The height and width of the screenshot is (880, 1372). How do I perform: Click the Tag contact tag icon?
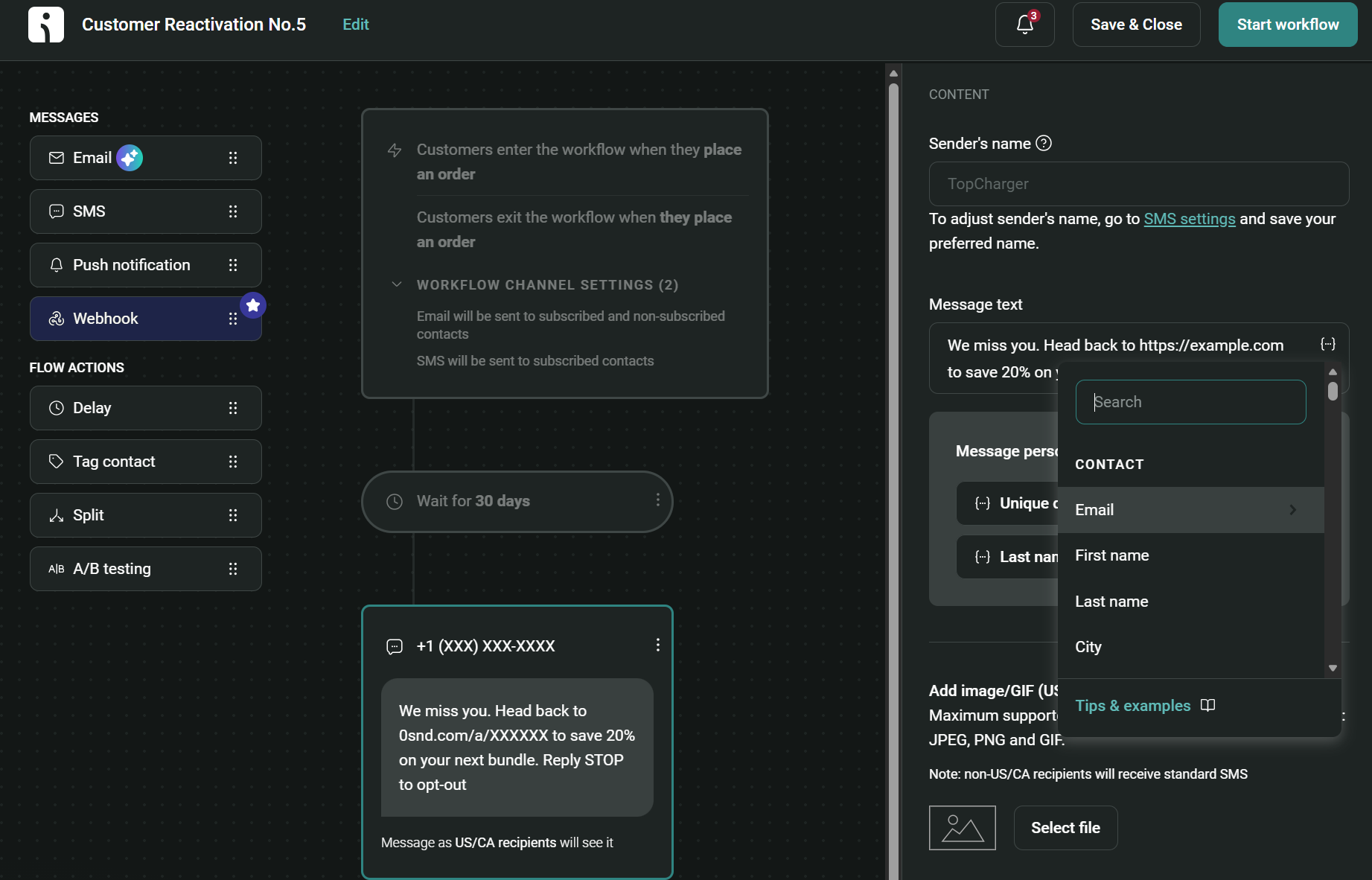click(57, 462)
